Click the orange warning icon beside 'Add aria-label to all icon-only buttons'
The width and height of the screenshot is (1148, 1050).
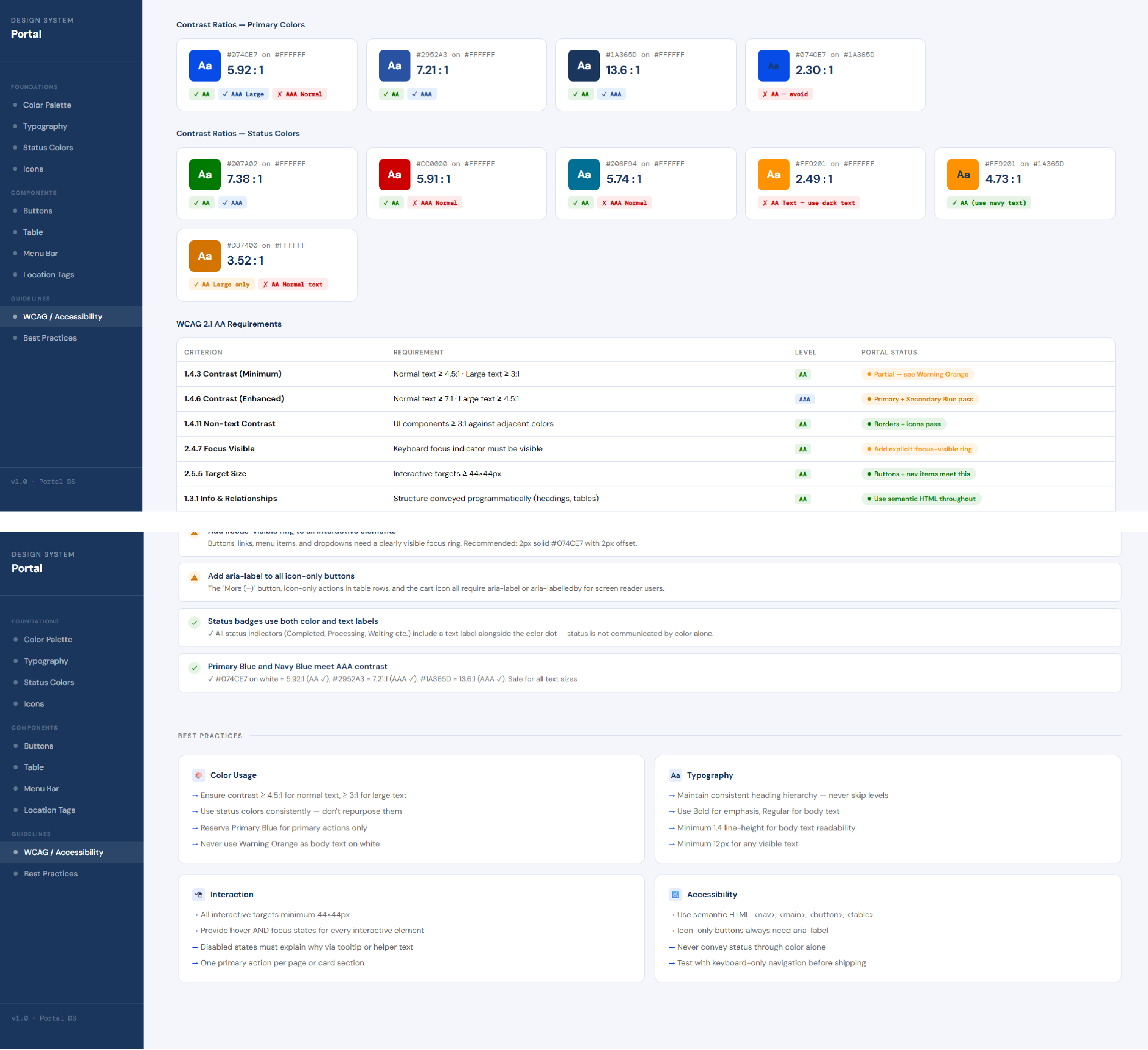tap(194, 577)
